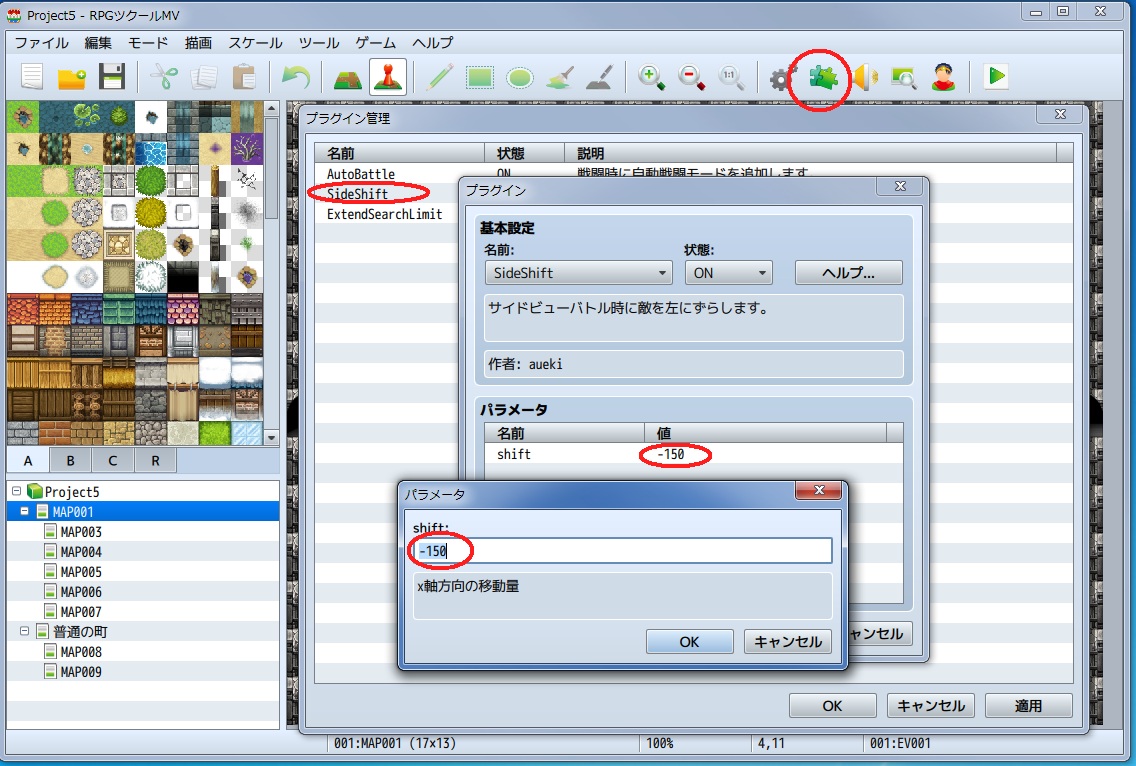Close the パラメータ dialog
Screen dimensions: 1136x766
point(819,491)
